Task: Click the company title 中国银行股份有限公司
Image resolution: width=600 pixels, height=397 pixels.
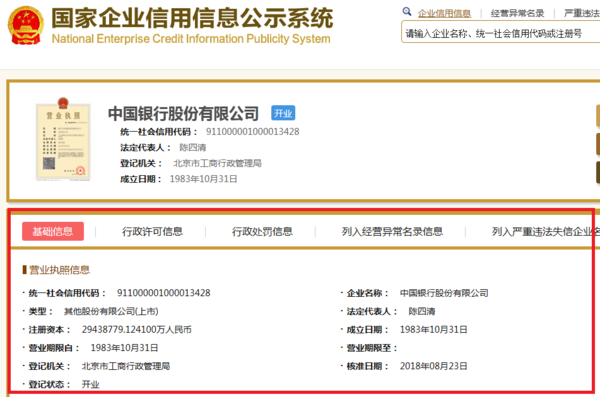Action: 183,114
